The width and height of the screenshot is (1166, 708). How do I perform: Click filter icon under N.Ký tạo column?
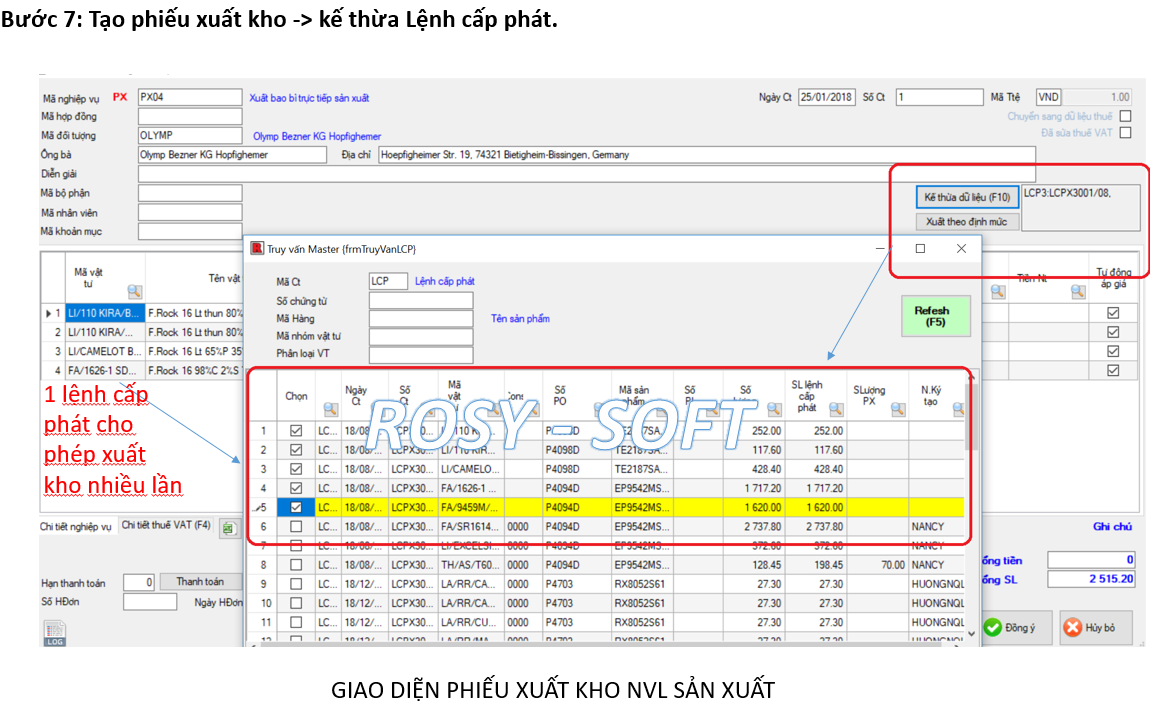click(x=958, y=409)
